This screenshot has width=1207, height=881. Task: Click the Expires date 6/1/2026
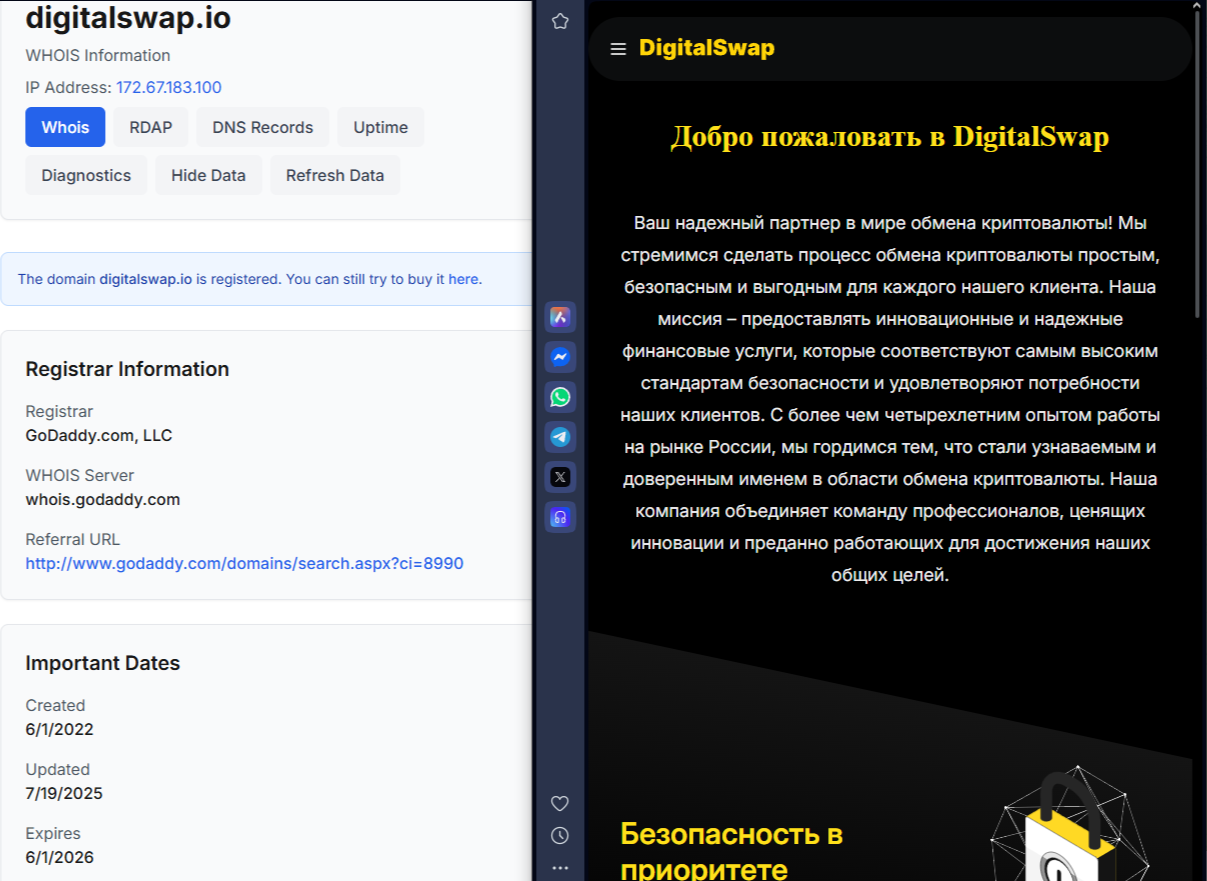pyautogui.click(x=59, y=857)
